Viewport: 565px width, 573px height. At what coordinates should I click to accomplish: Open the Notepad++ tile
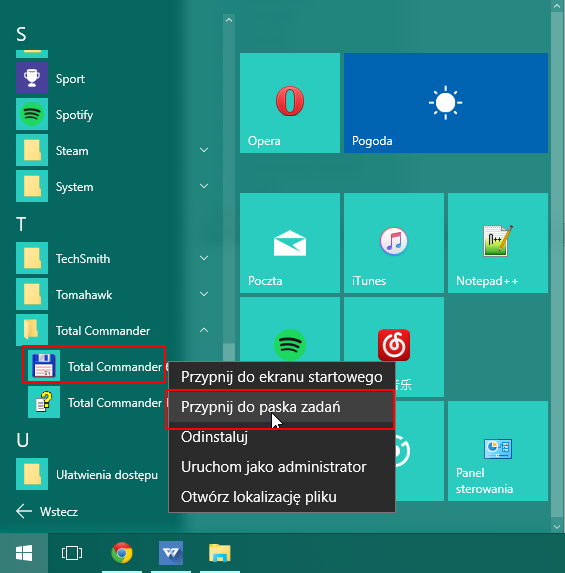coord(498,243)
